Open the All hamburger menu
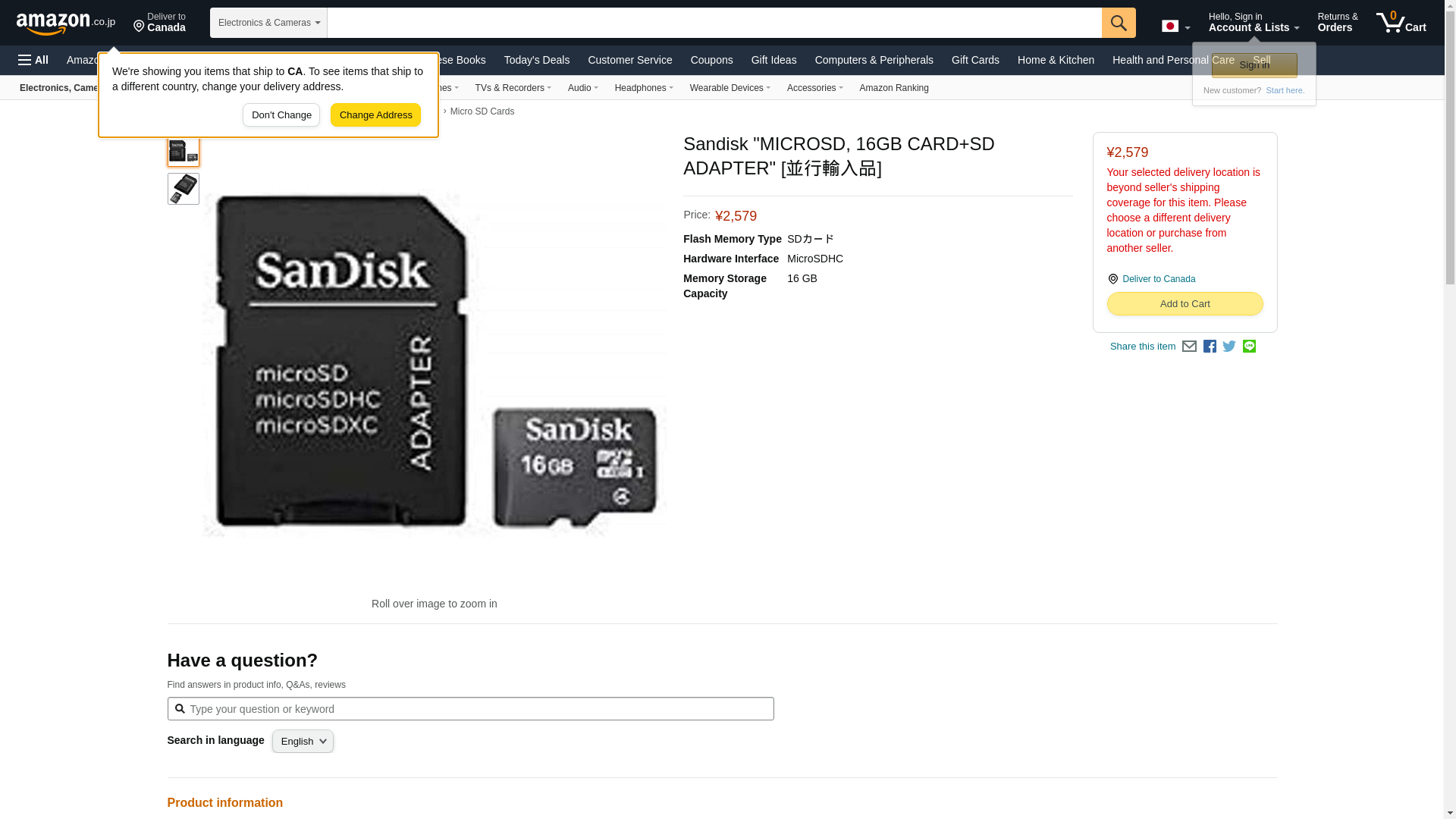1456x819 pixels. [33, 60]
